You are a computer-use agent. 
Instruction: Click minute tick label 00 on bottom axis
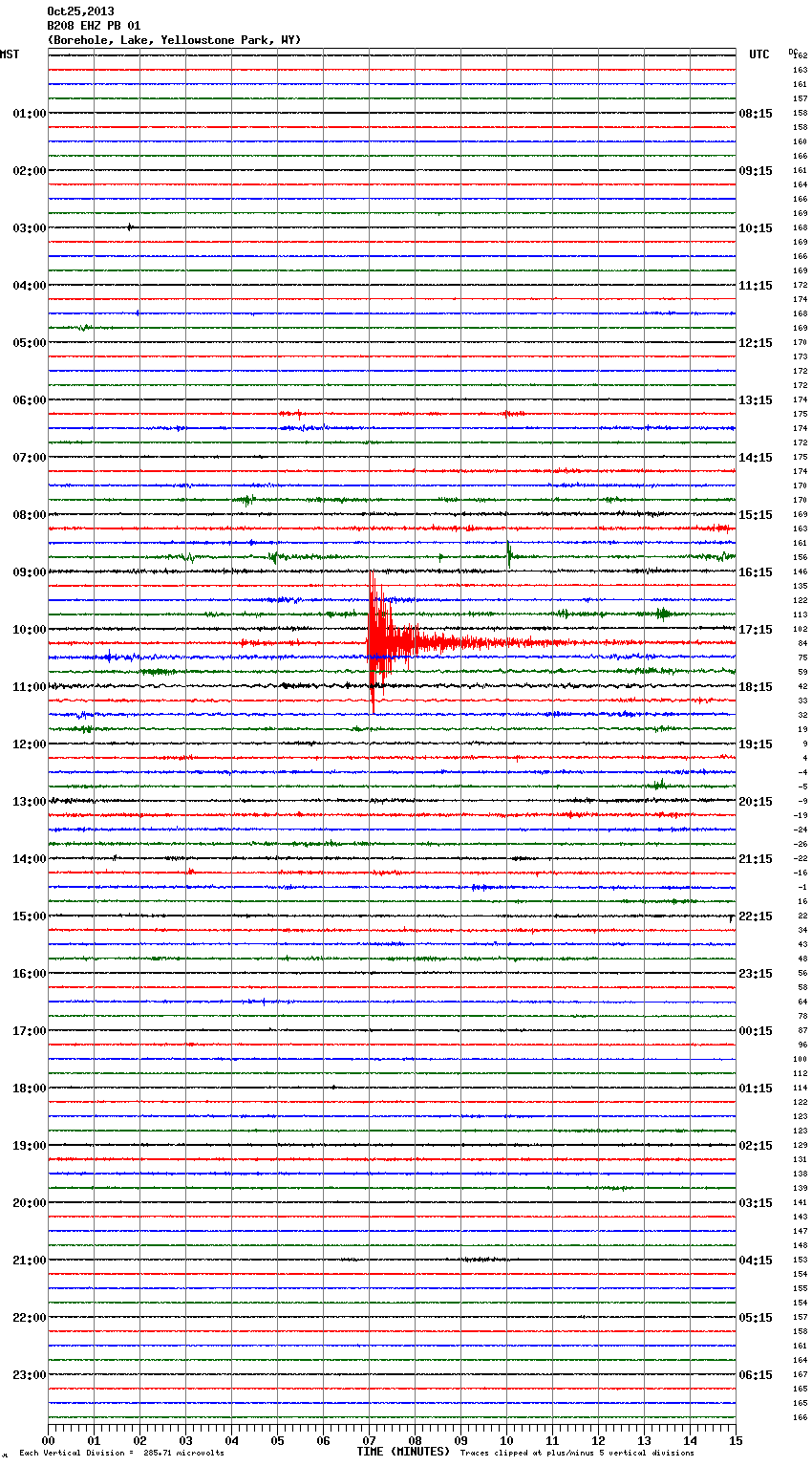click(x=48, y=1440)
